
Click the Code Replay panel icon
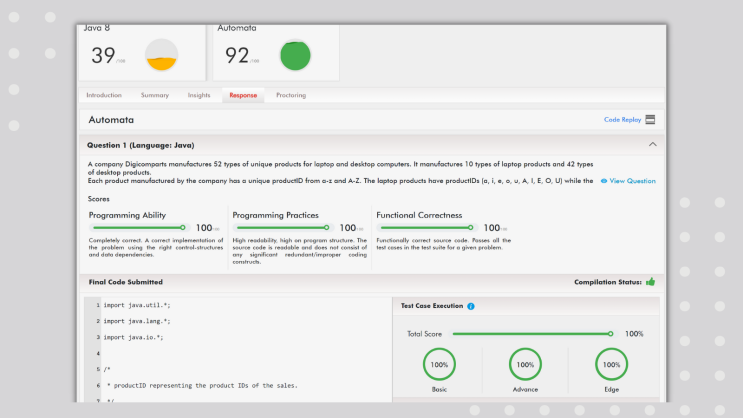click(x=650, y=119)
